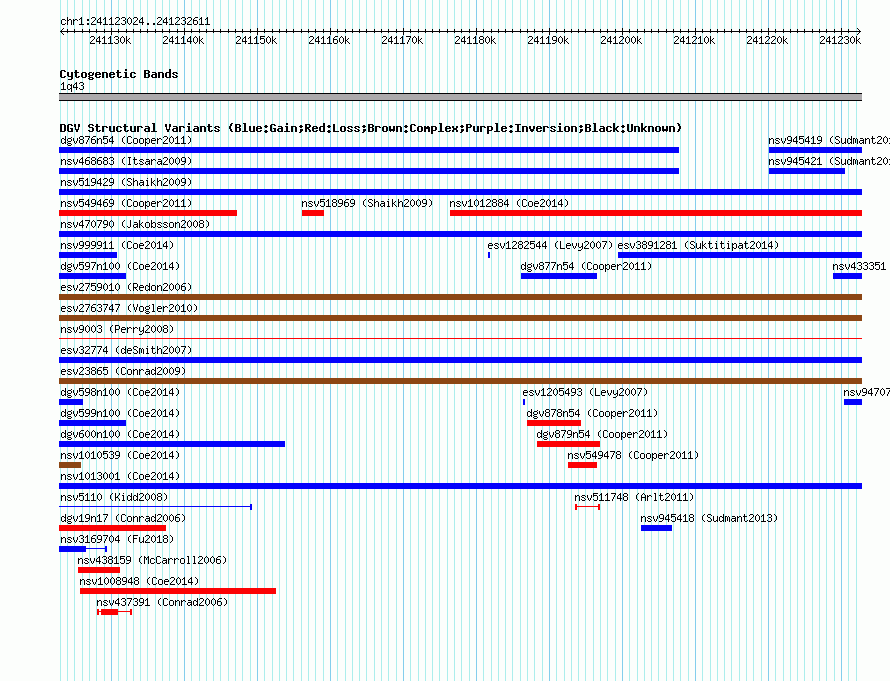Click esv32774 (deSmith2007) label
This screenshot has width=890, height=681.
[126, 350]
